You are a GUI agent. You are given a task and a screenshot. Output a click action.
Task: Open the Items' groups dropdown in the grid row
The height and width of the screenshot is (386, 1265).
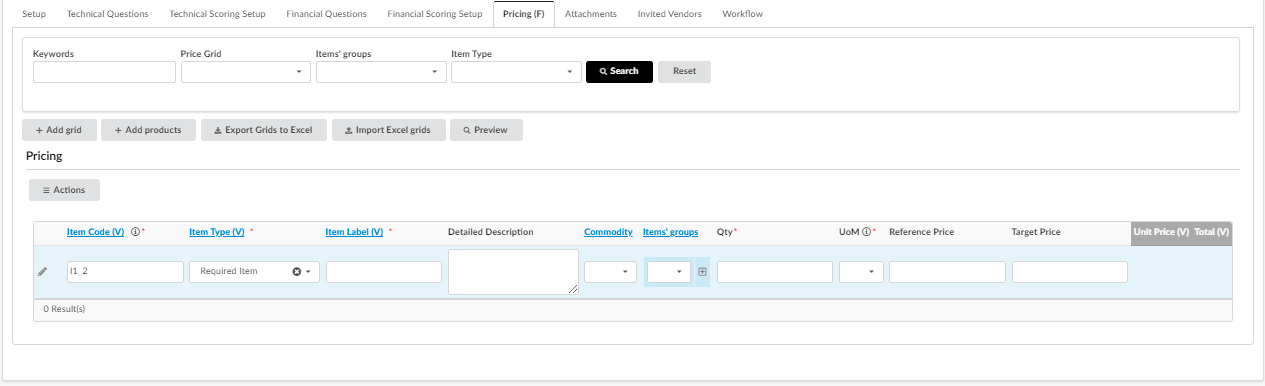coord(669,272)
